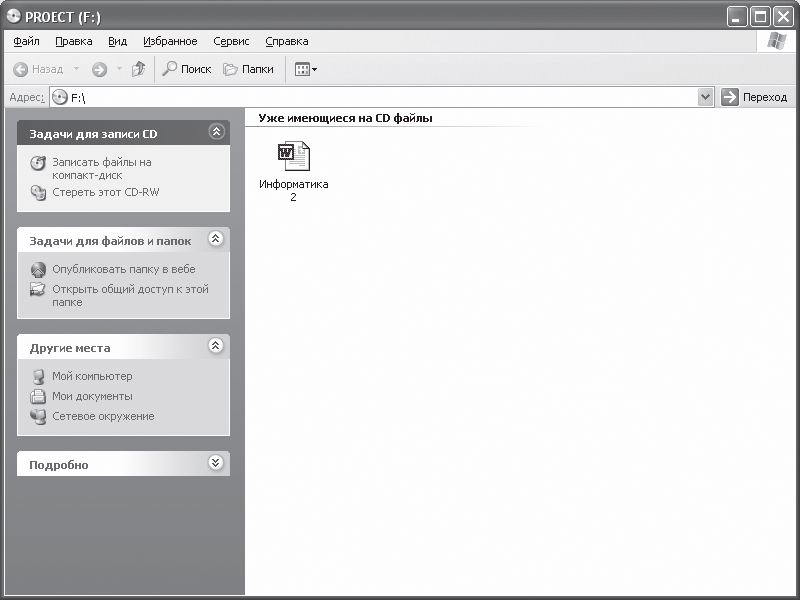Minimize the PROECT (F:) window
The width and height of the screenshot is (800, 600).
tap(736, 17)
